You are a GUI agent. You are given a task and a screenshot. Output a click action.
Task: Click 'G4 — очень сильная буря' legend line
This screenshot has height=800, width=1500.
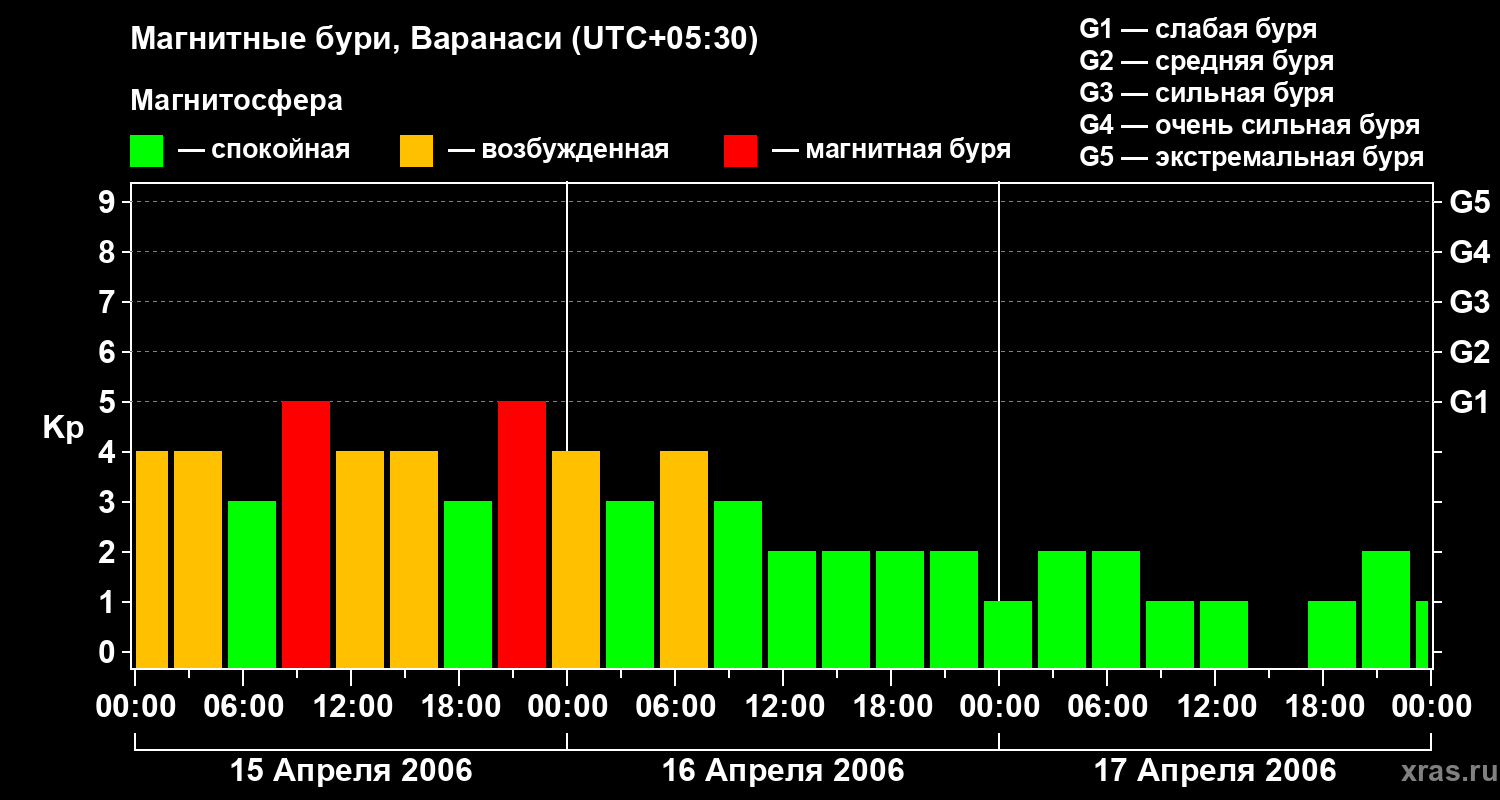pyautogui.click(x=1250, y=125)
